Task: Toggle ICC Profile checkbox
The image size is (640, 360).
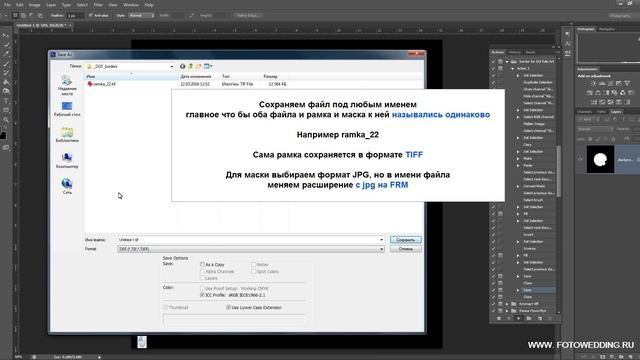Action: 202,295
